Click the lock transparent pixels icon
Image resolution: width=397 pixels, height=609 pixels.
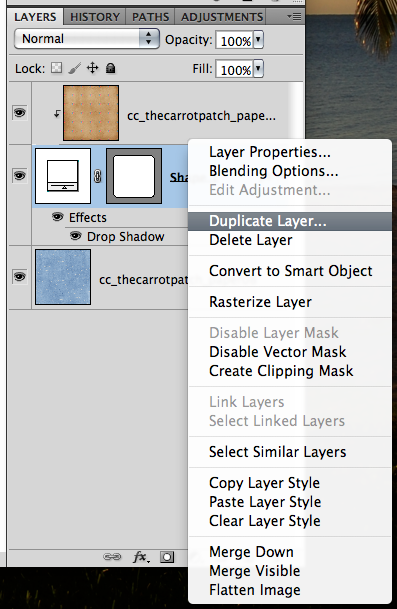(x=57, y=68)
